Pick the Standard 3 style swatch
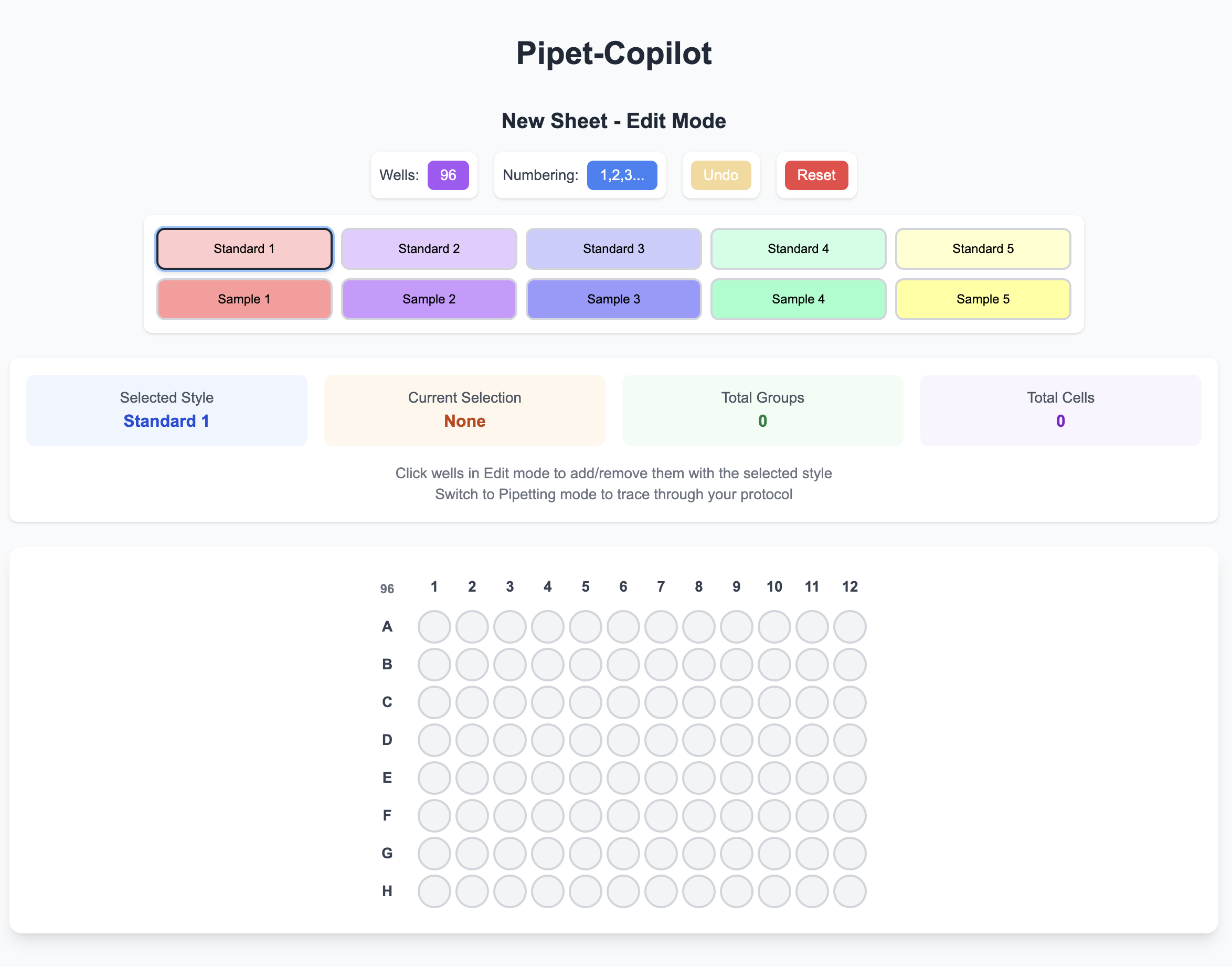Viewport: 1232px width, 967px height. pyautogui.click(x=613, y=248)
